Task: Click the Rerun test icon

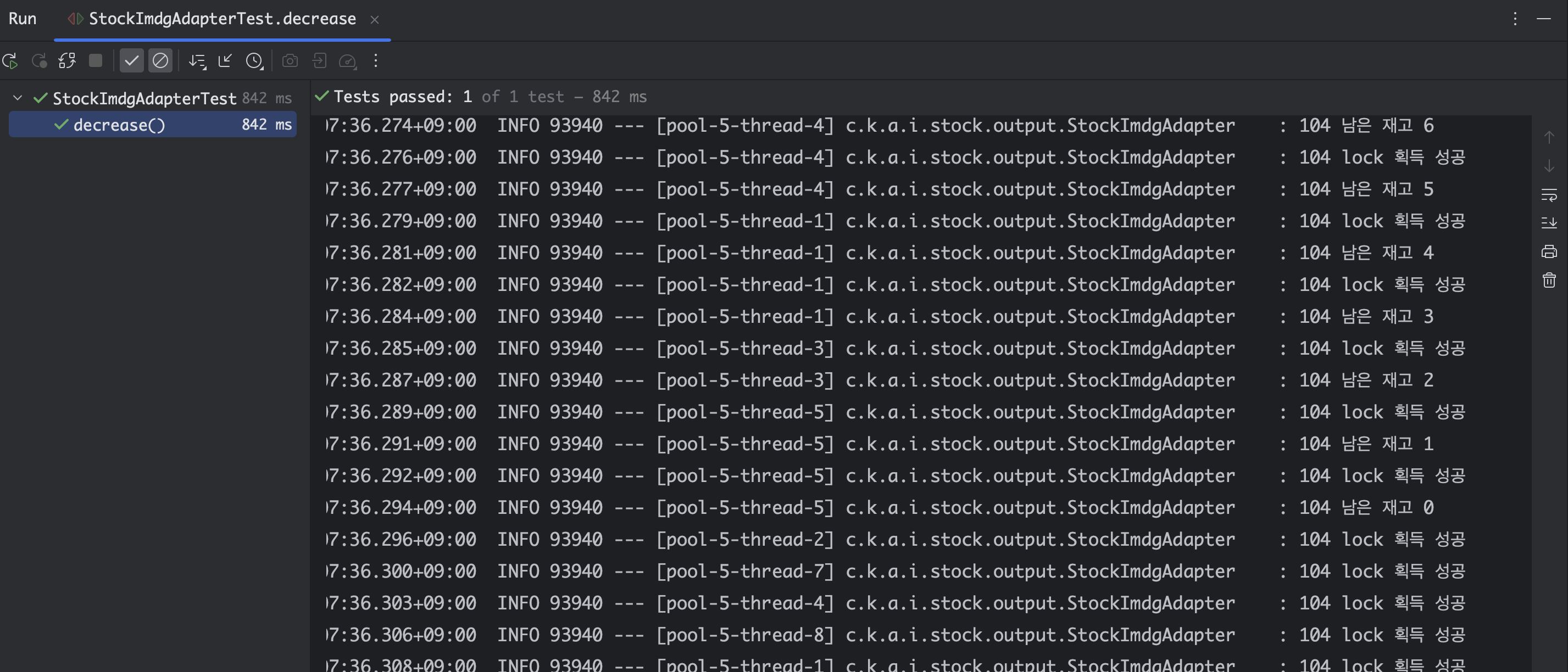Action: point(10,61)
